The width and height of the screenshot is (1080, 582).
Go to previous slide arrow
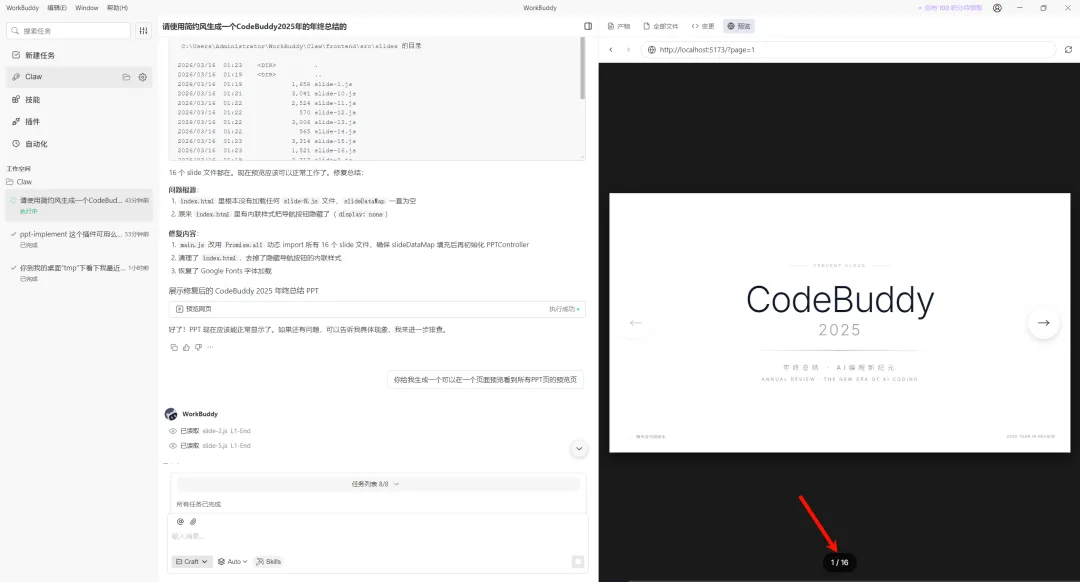point(636,322)
